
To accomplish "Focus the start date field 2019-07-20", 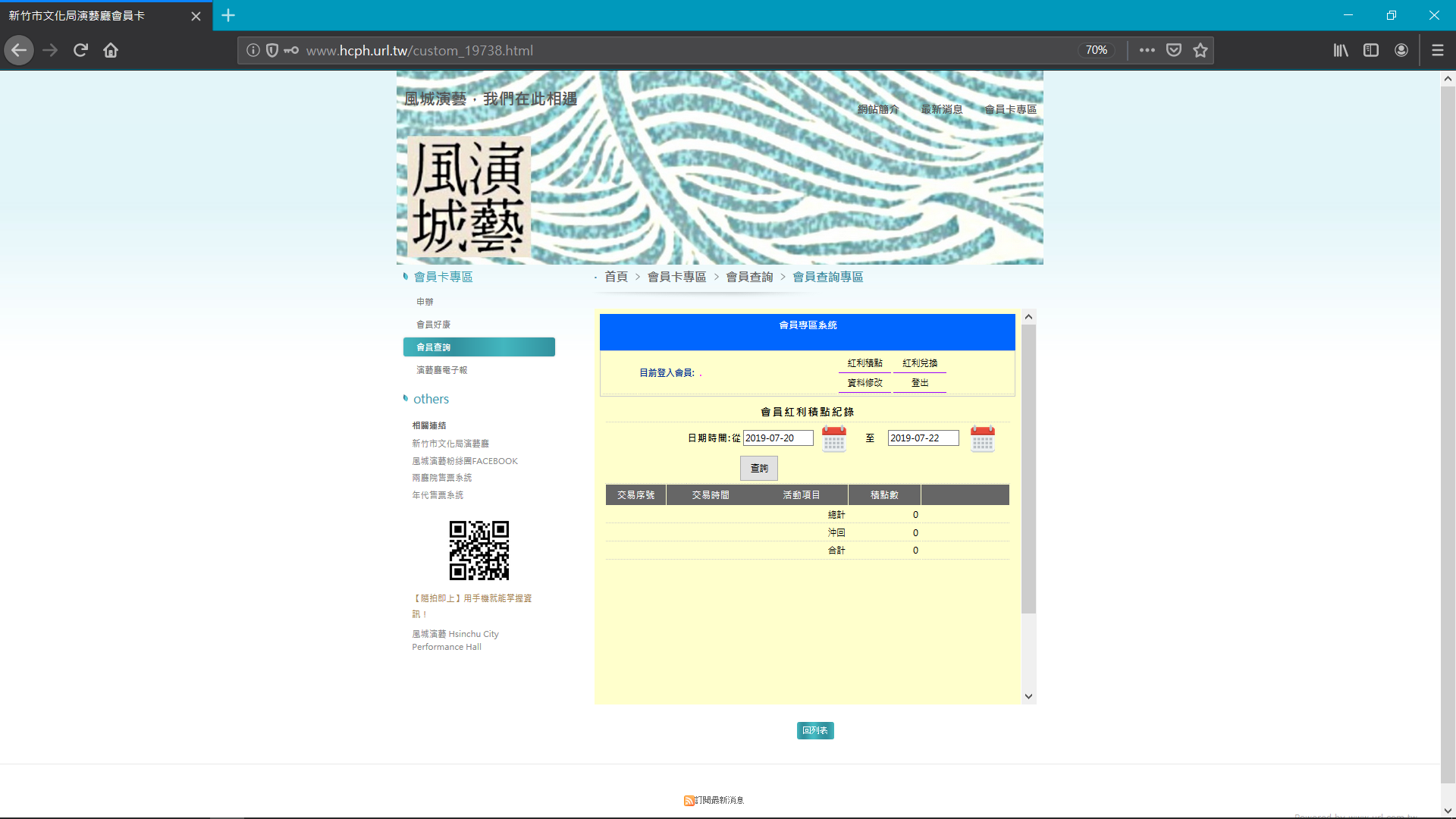I will pyautogui.click(x=778, y=438).
